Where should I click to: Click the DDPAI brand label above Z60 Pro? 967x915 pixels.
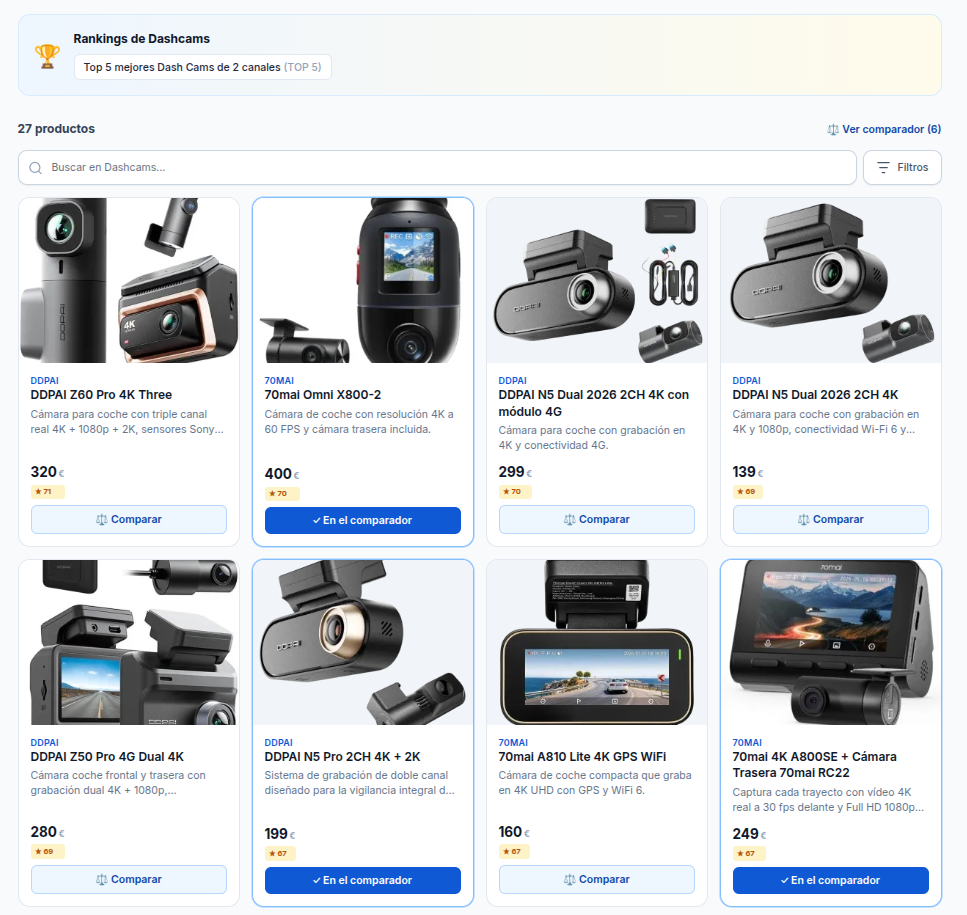tap(44, 381)
